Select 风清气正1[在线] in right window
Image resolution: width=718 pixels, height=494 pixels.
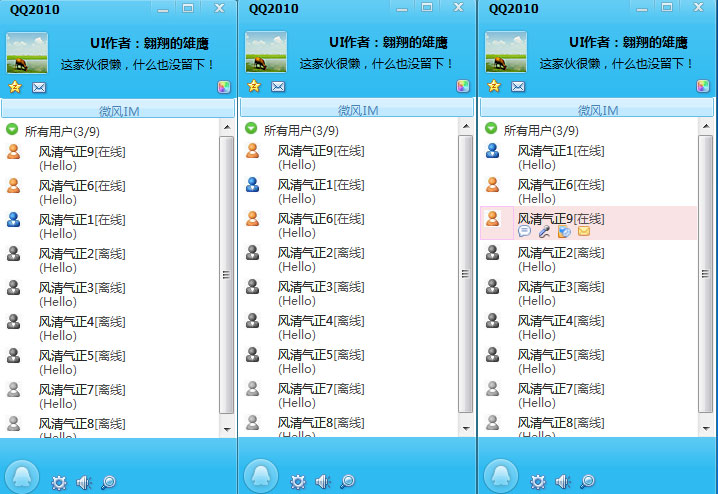tap(589, 157)
